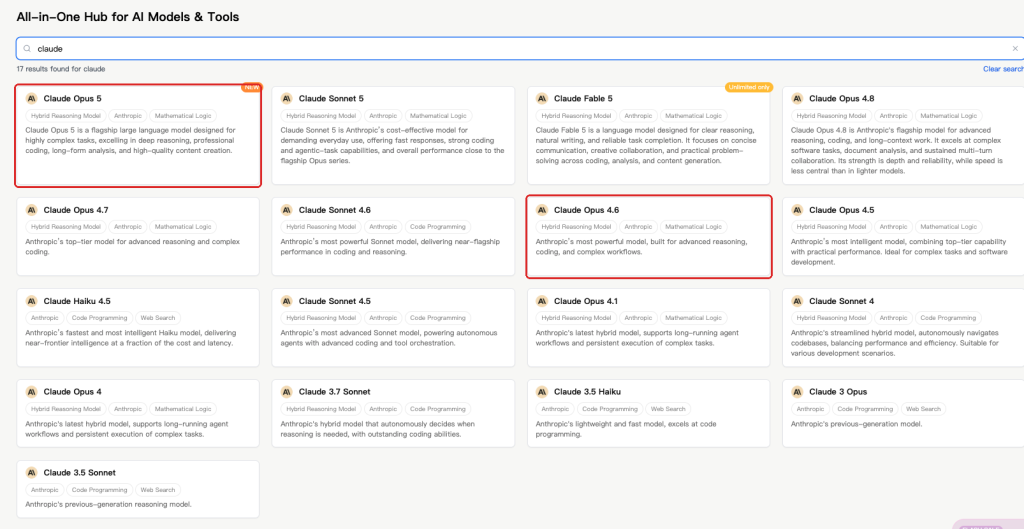Click the Claude Opus 4 Anthropic logo icon

point(31,392)
